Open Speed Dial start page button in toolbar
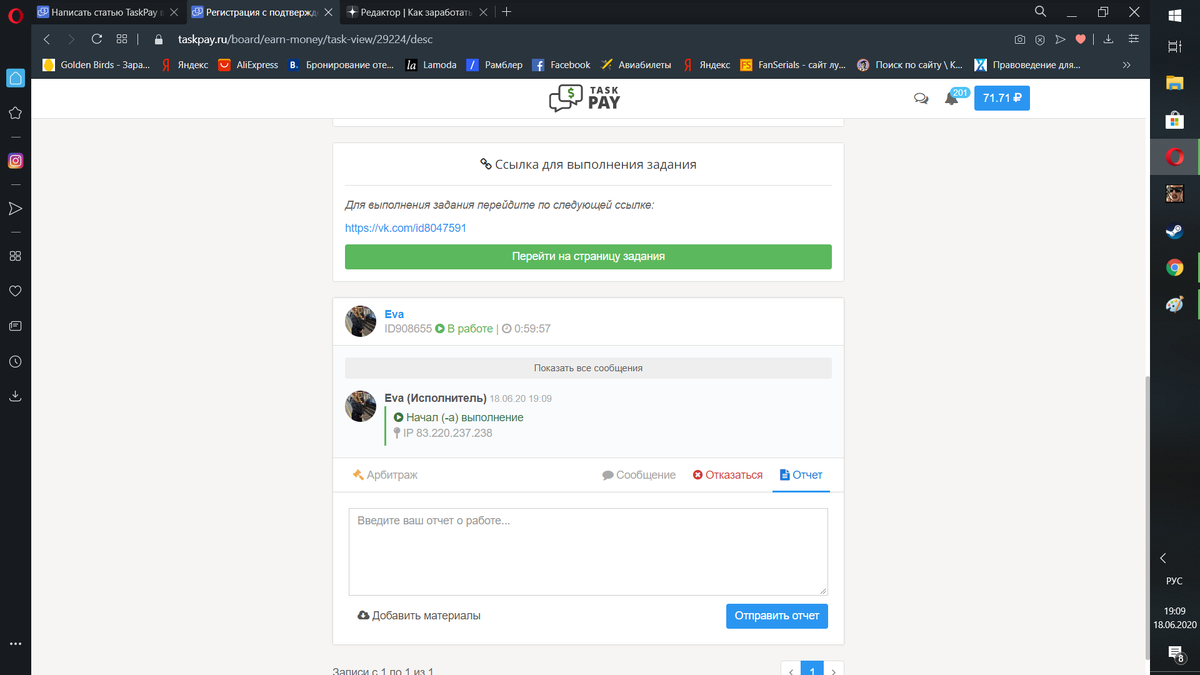This screenshot has height=675, width=1200. pyautogui.click(x=122, y=39)
